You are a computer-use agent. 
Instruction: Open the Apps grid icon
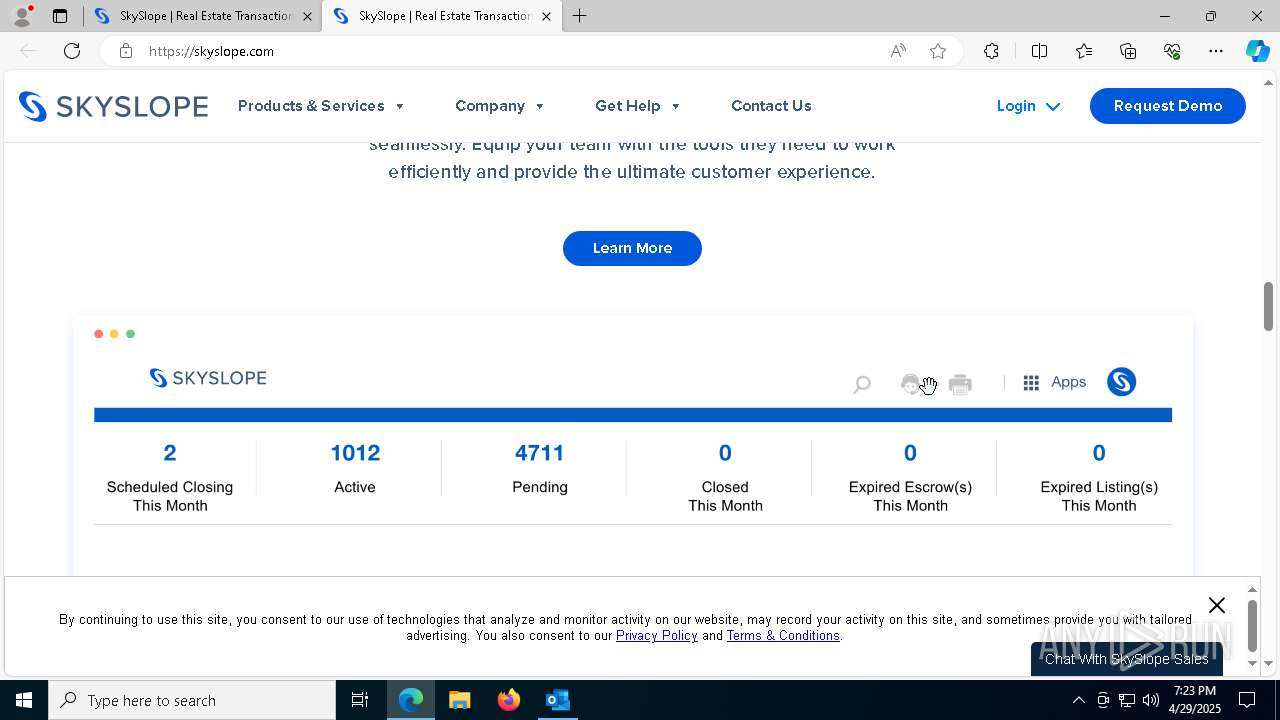tap(1031, 383)
